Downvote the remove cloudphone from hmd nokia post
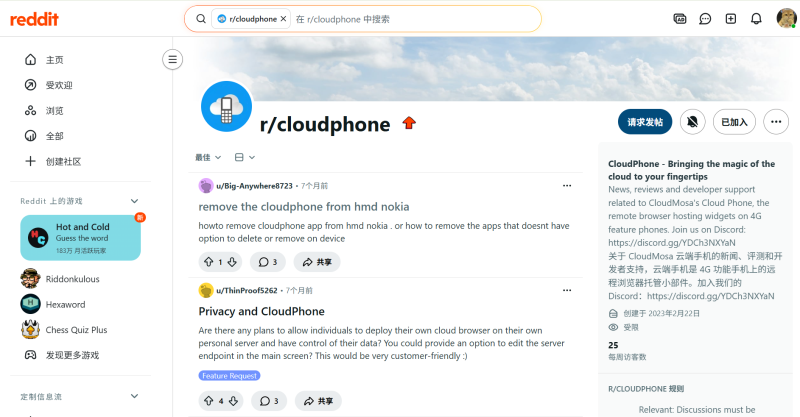 [232, 262]
